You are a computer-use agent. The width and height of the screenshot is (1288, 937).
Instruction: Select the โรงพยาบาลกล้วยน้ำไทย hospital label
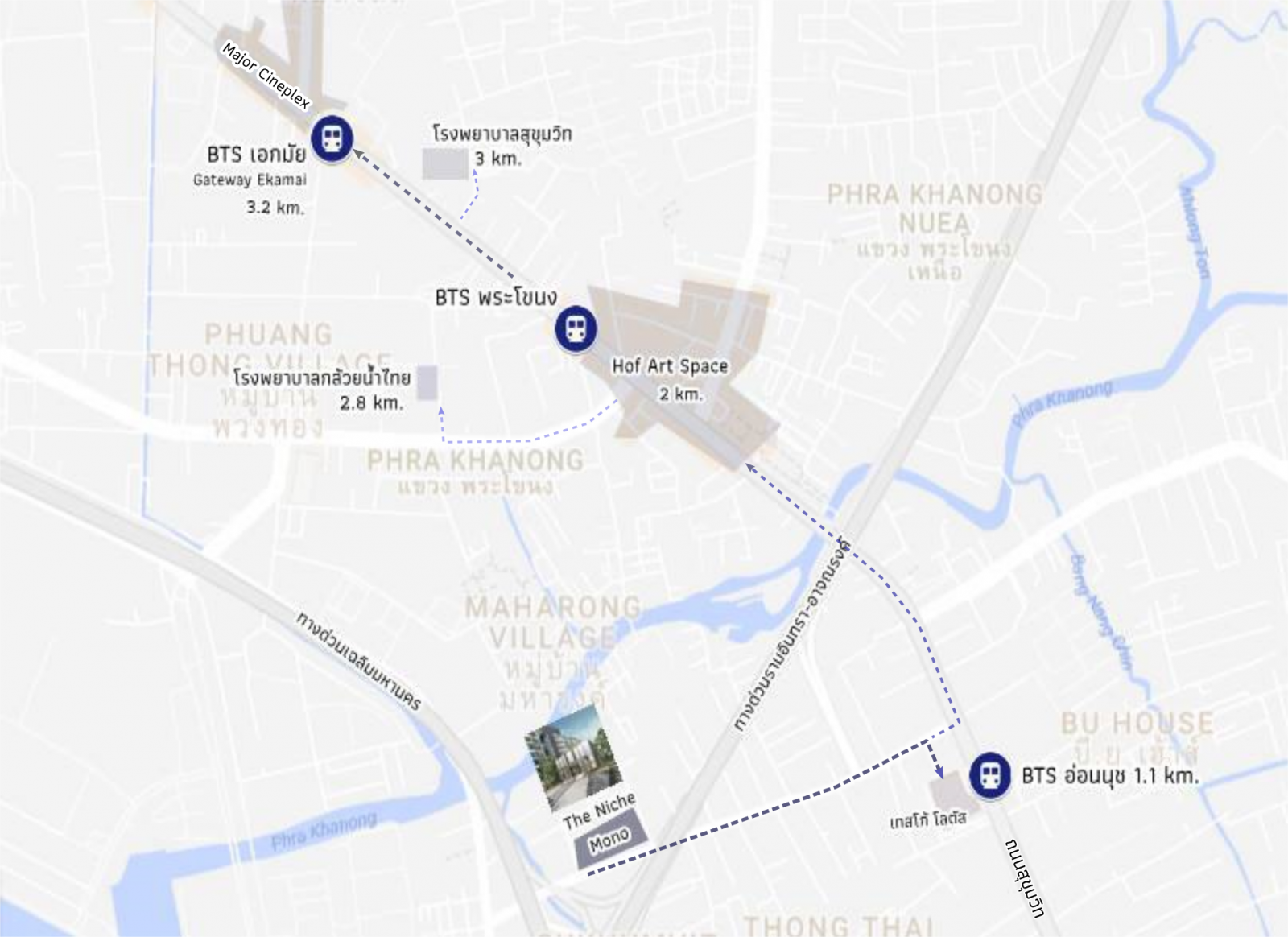[322, 377]
